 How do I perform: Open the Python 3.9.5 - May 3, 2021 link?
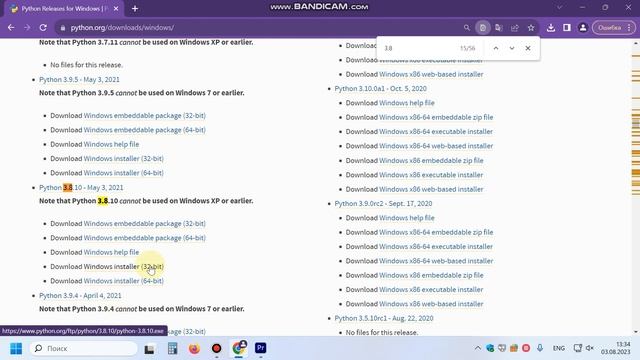79,80
